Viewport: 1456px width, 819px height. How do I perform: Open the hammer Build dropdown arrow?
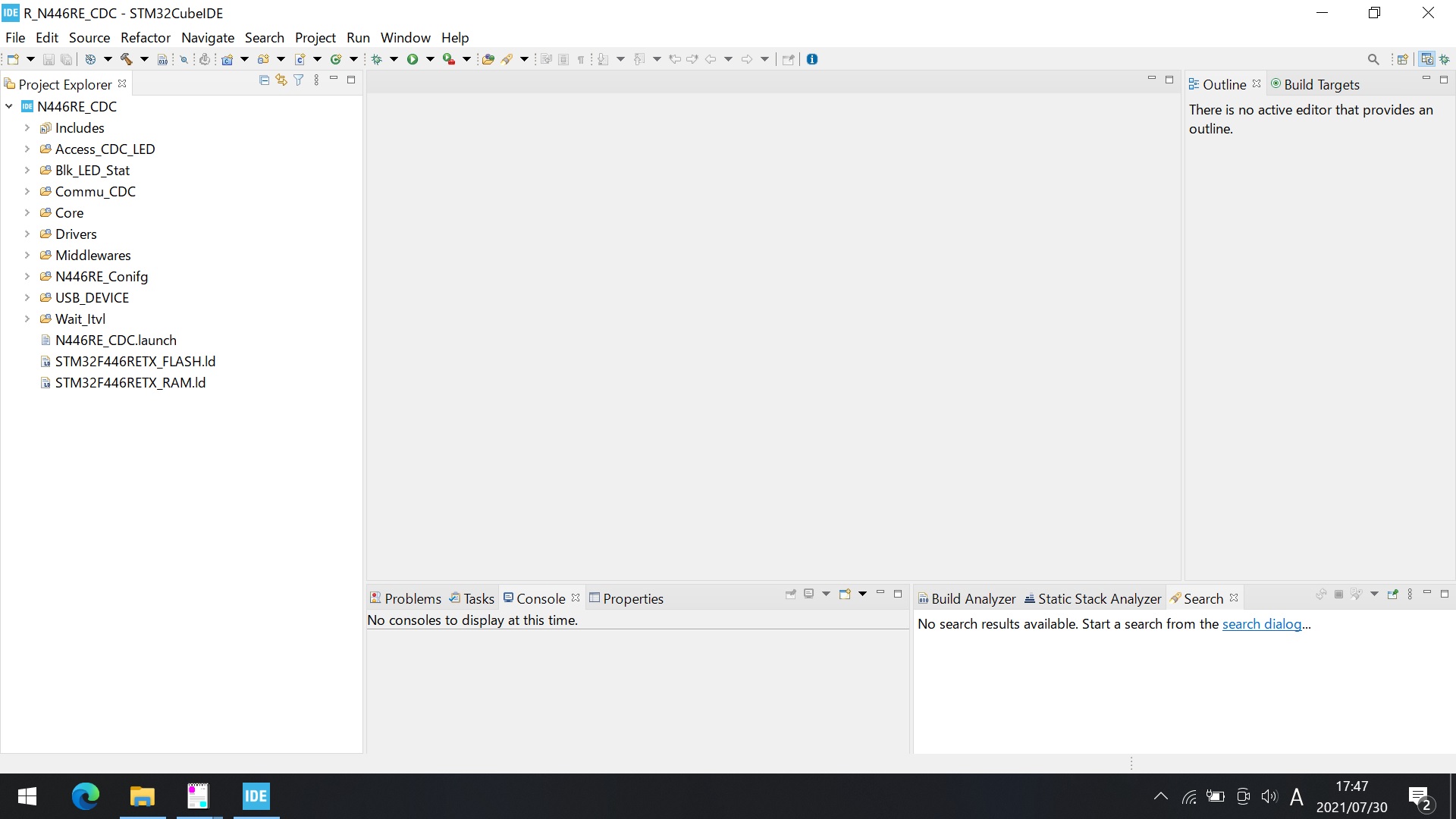144,59
